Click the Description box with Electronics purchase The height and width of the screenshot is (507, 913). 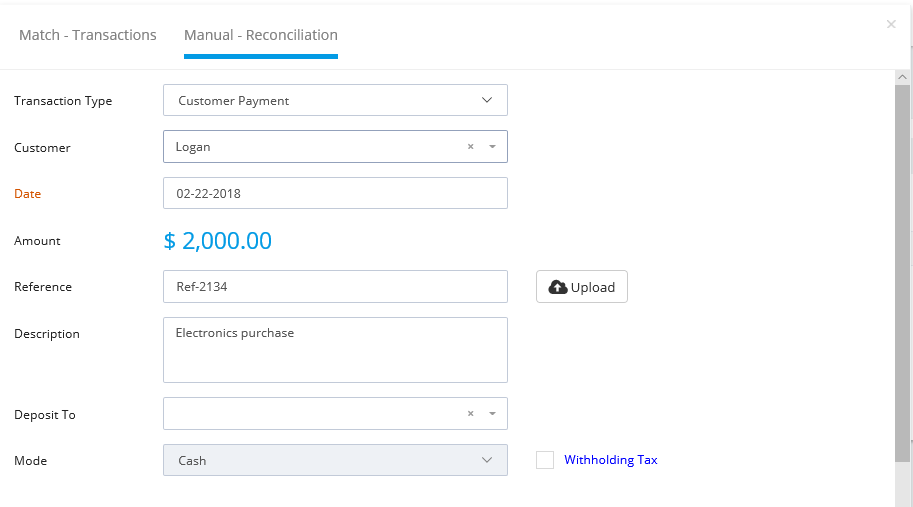[335, 350]
